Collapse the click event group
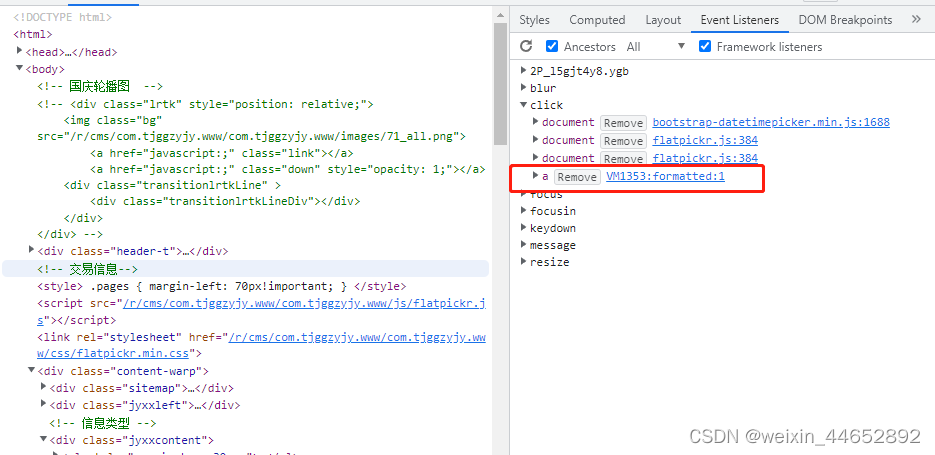Image resolution: width=935 pixels, height=455 pixels. [524, 105]
